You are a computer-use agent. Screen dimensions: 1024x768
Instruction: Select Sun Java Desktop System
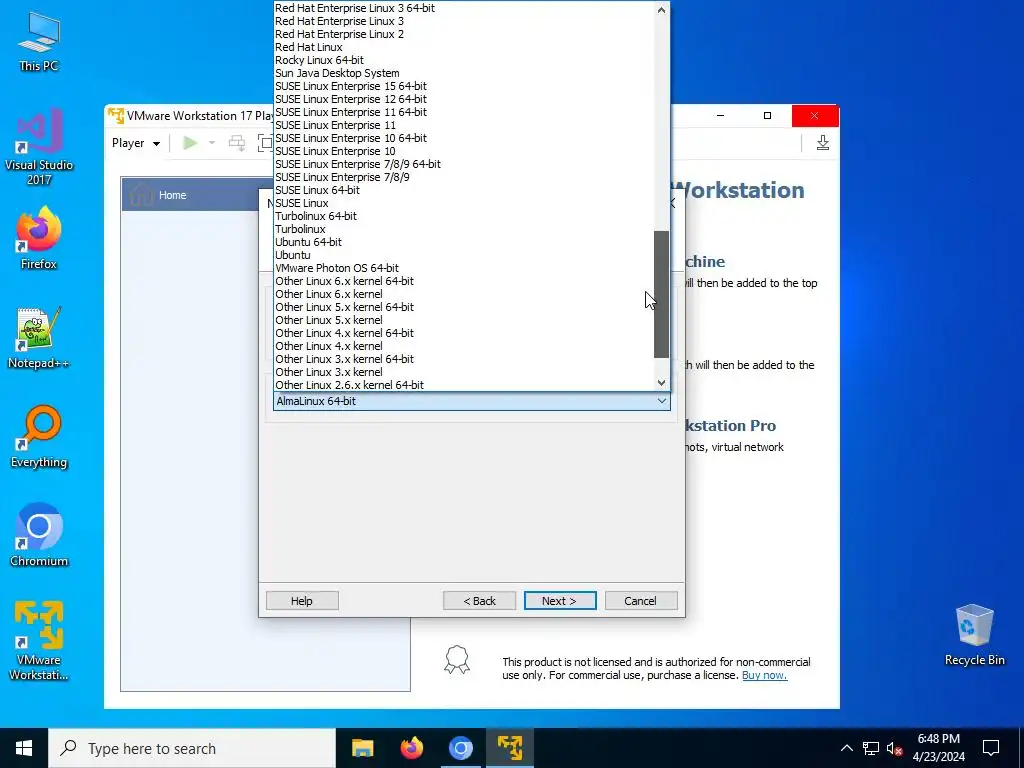464,73
